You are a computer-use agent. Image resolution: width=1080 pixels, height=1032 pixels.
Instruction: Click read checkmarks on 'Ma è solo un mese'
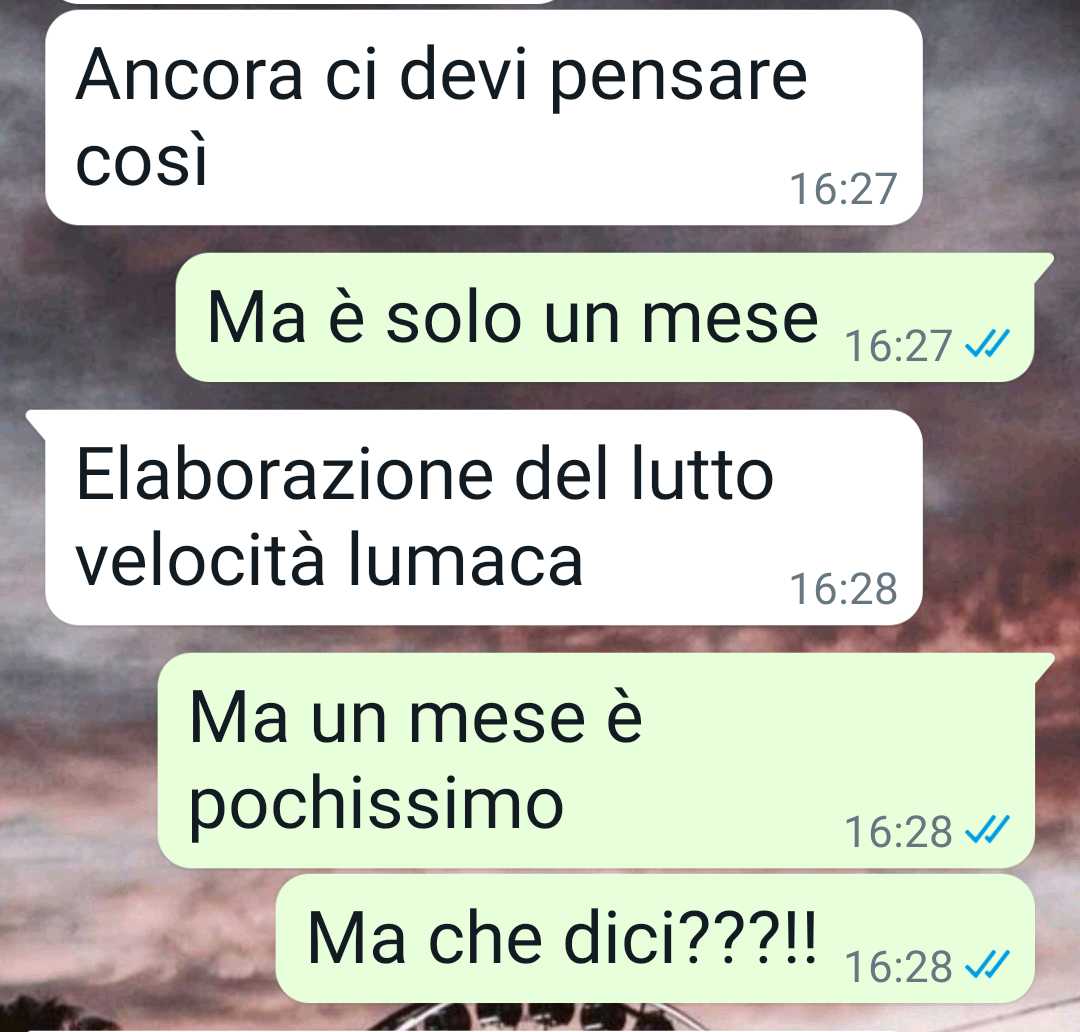click(x=987, y=344)
